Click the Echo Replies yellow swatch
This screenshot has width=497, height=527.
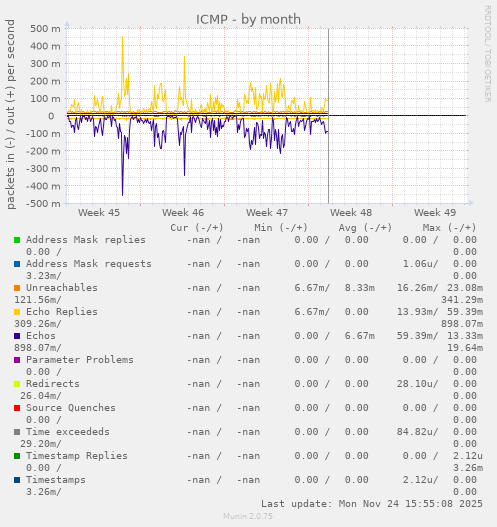click(x=17, y=312)
